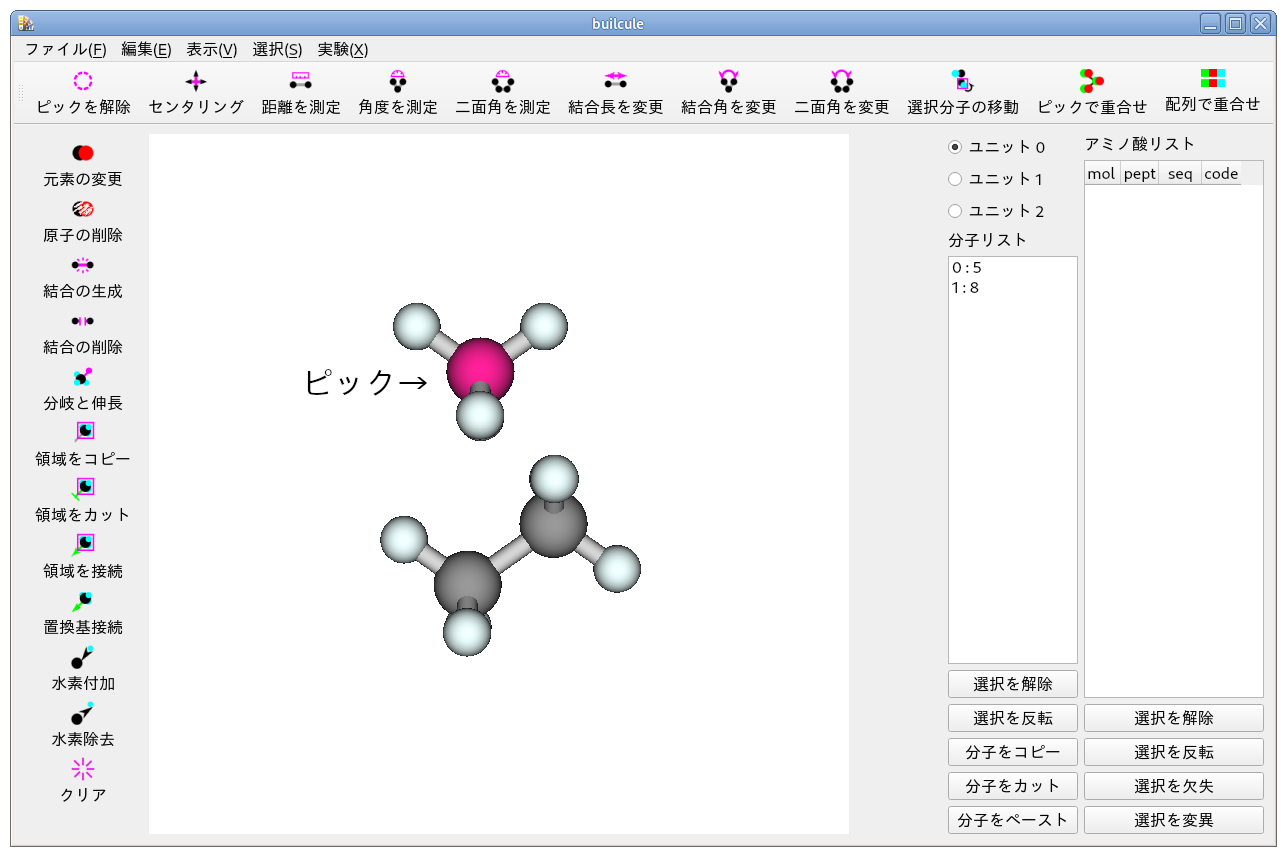The width and height of the screenshot is (1287, 857).
Task: Open the ファイル(F) menu
Action: tap(65, 49)
